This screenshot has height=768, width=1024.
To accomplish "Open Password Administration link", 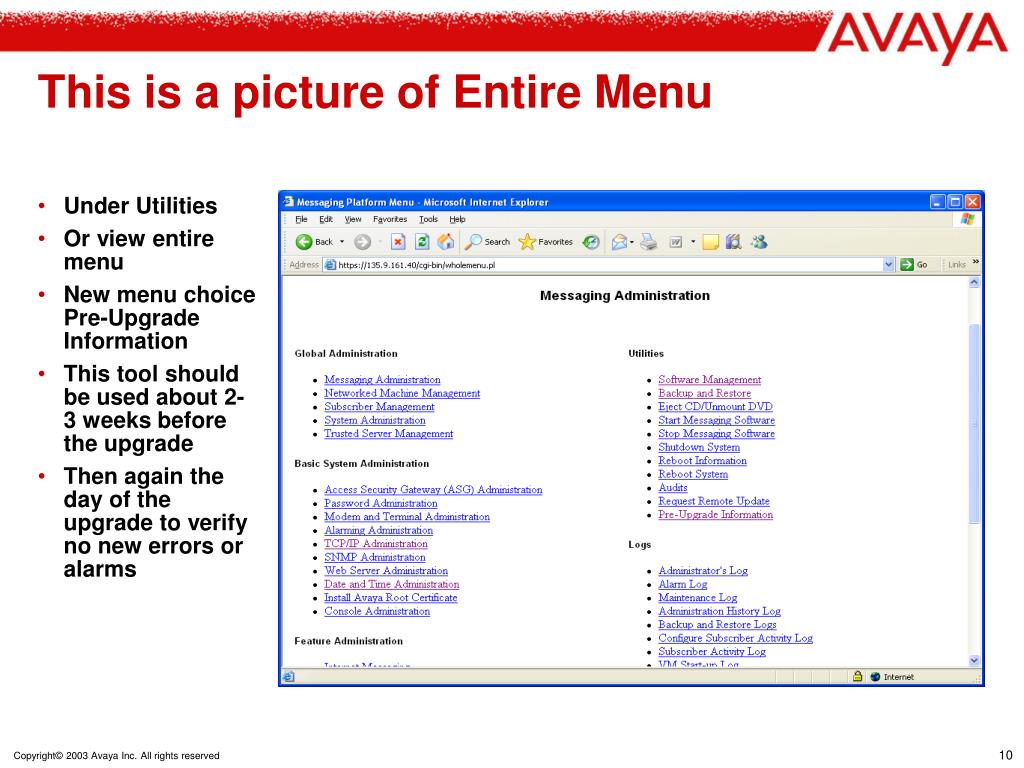I will click(381, 504).
